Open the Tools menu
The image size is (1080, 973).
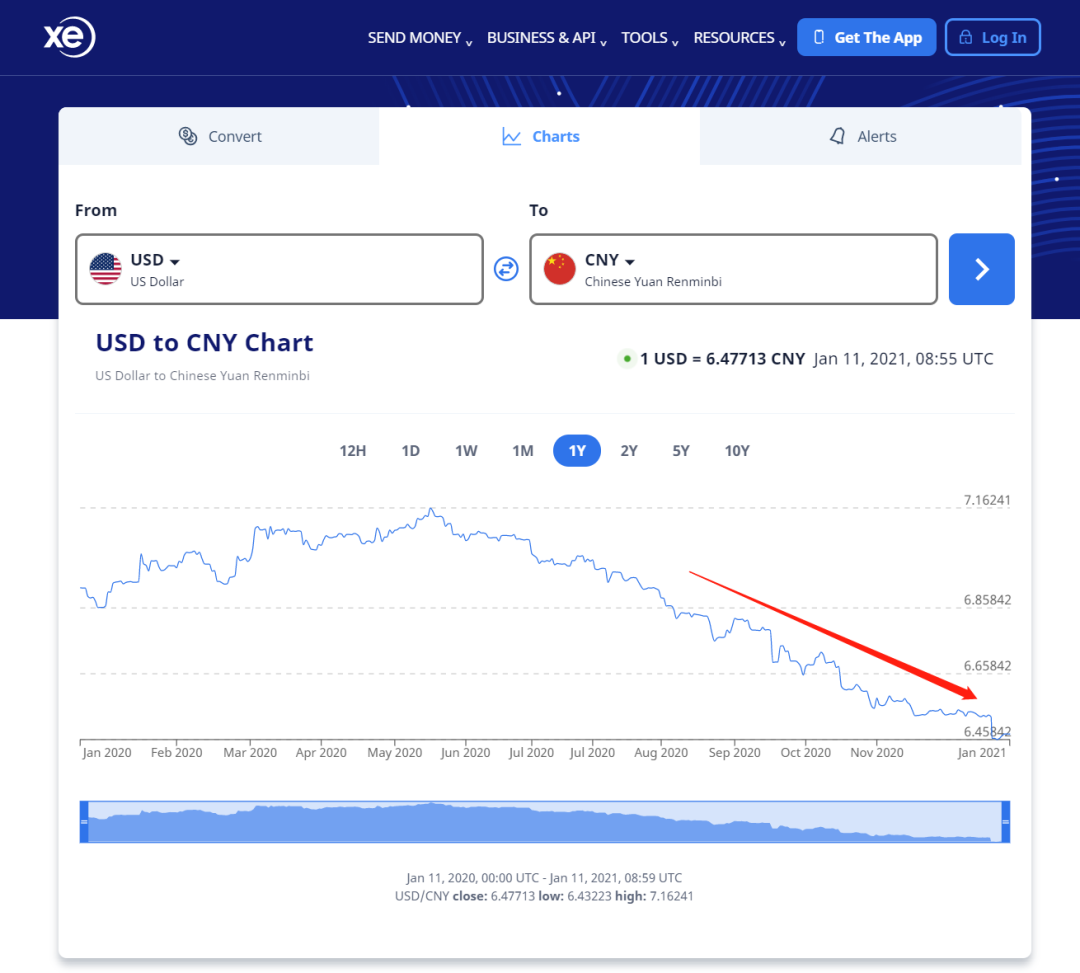pos(650,38)
